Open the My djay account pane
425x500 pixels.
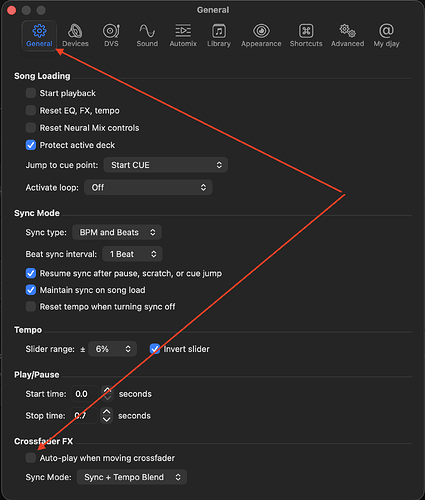click(x=386, y=35)
